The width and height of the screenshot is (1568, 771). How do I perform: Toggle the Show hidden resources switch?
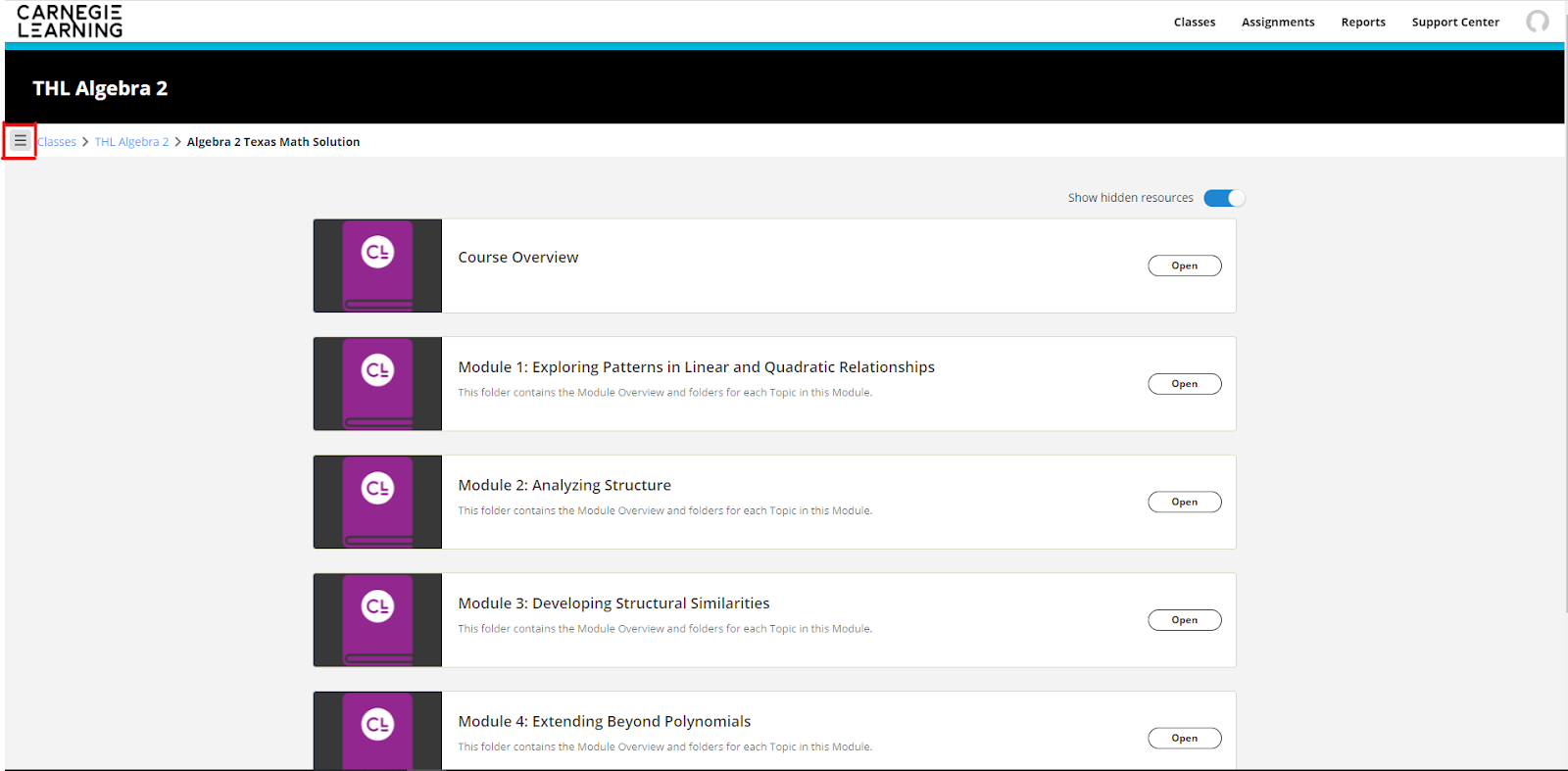coord(1224,198)
